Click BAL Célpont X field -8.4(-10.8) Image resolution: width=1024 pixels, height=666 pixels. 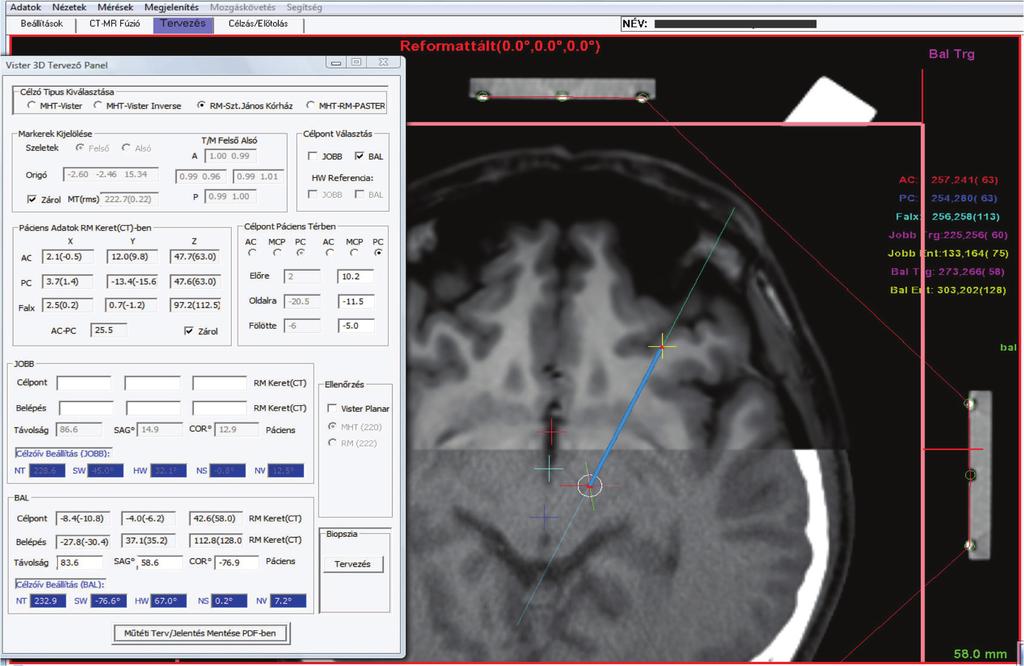point(82,518)
